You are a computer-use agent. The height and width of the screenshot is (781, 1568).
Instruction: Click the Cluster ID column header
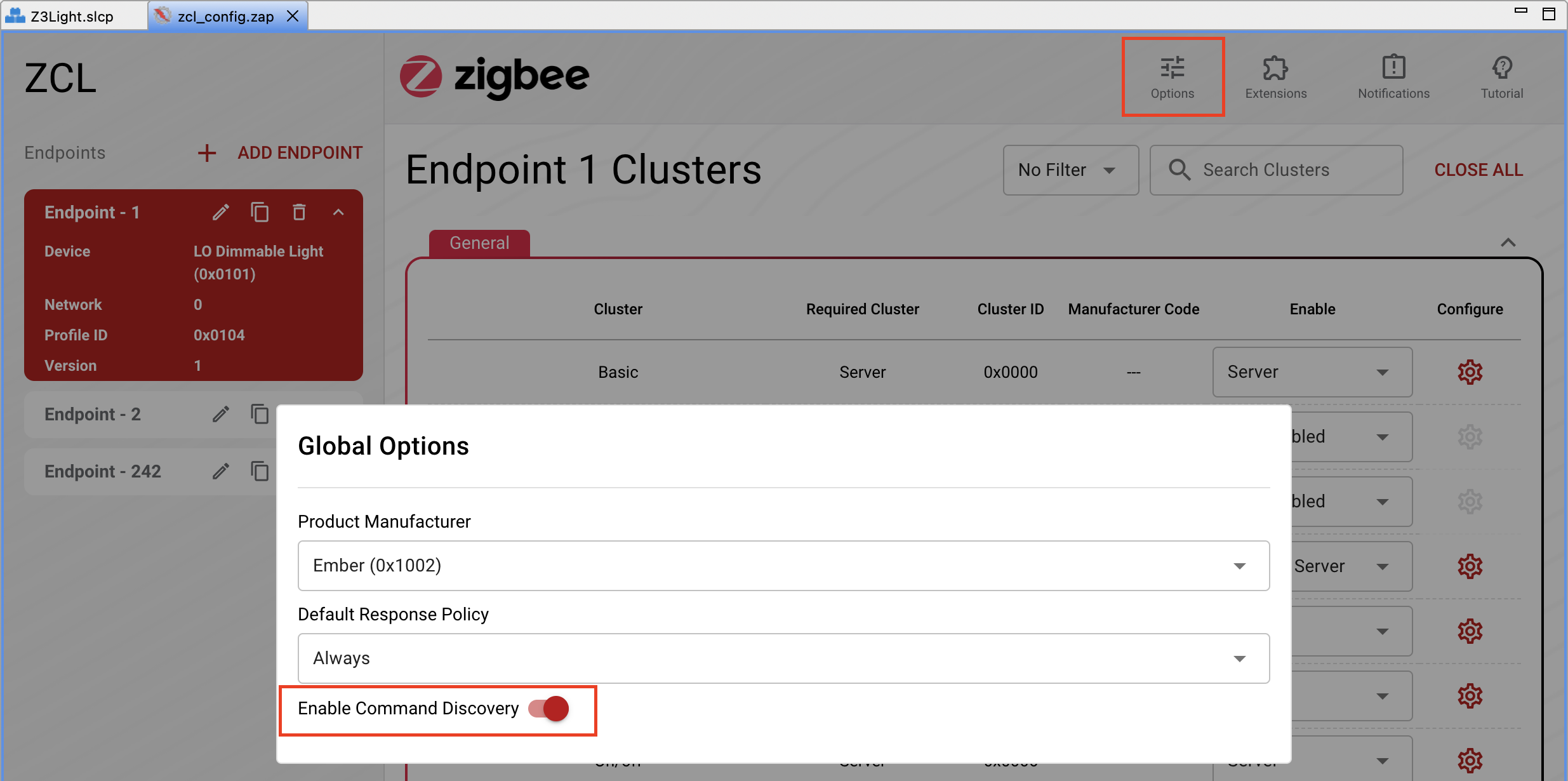(x=1011, y=309)
